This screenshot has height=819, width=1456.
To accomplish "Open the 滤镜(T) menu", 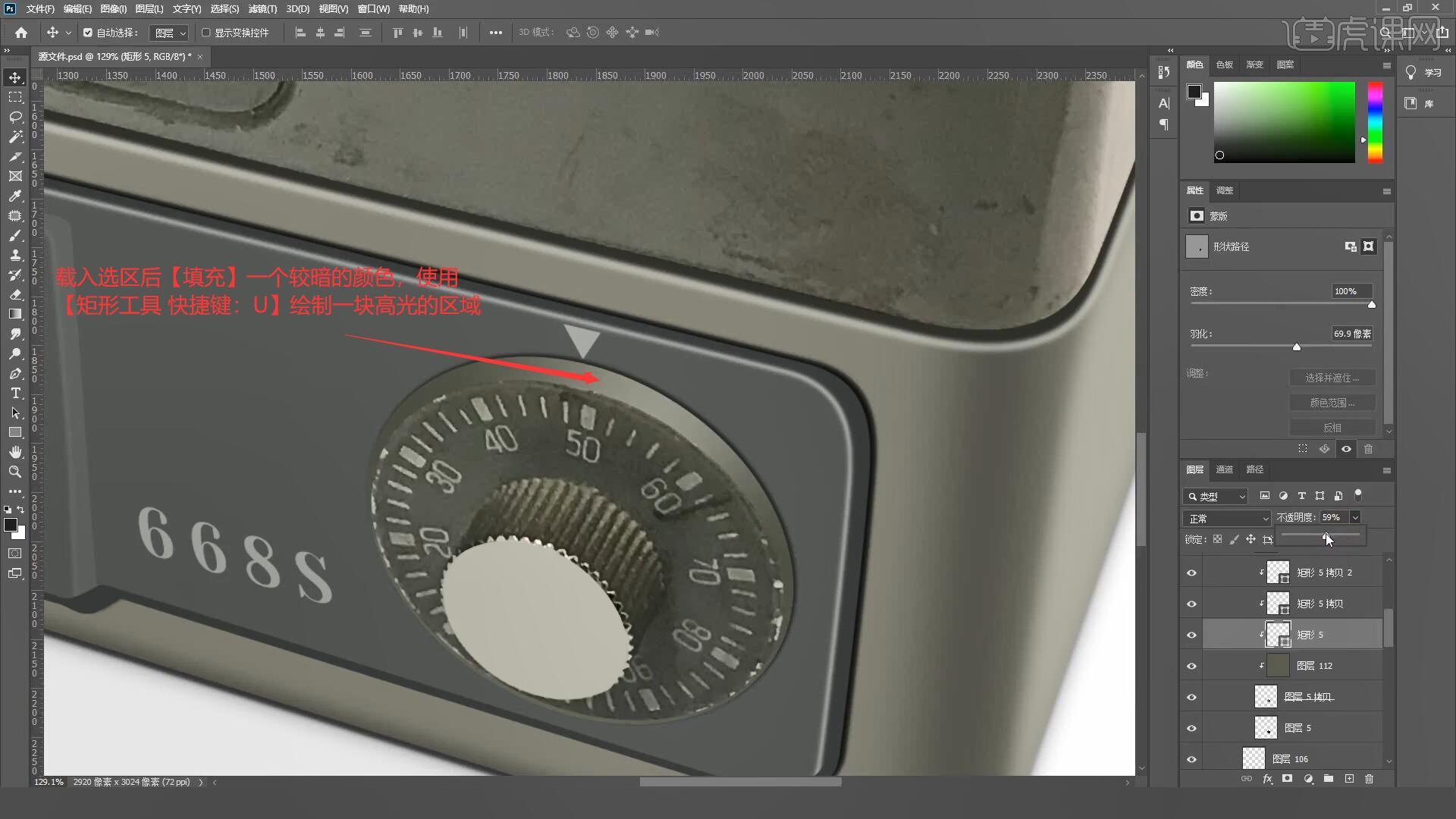I will [262, 9].
